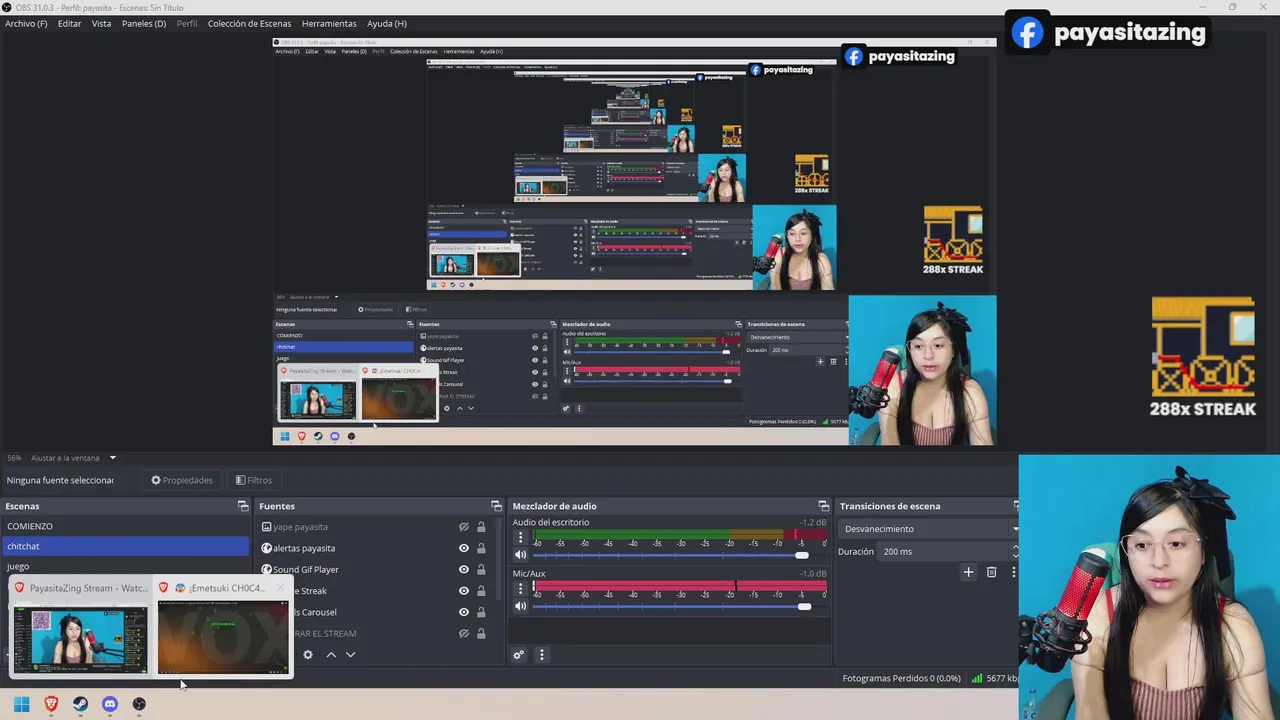Screen dimensions: 1280x720
Task: Click the browser icon of alertas payasita
Action: tap(266, 548)
